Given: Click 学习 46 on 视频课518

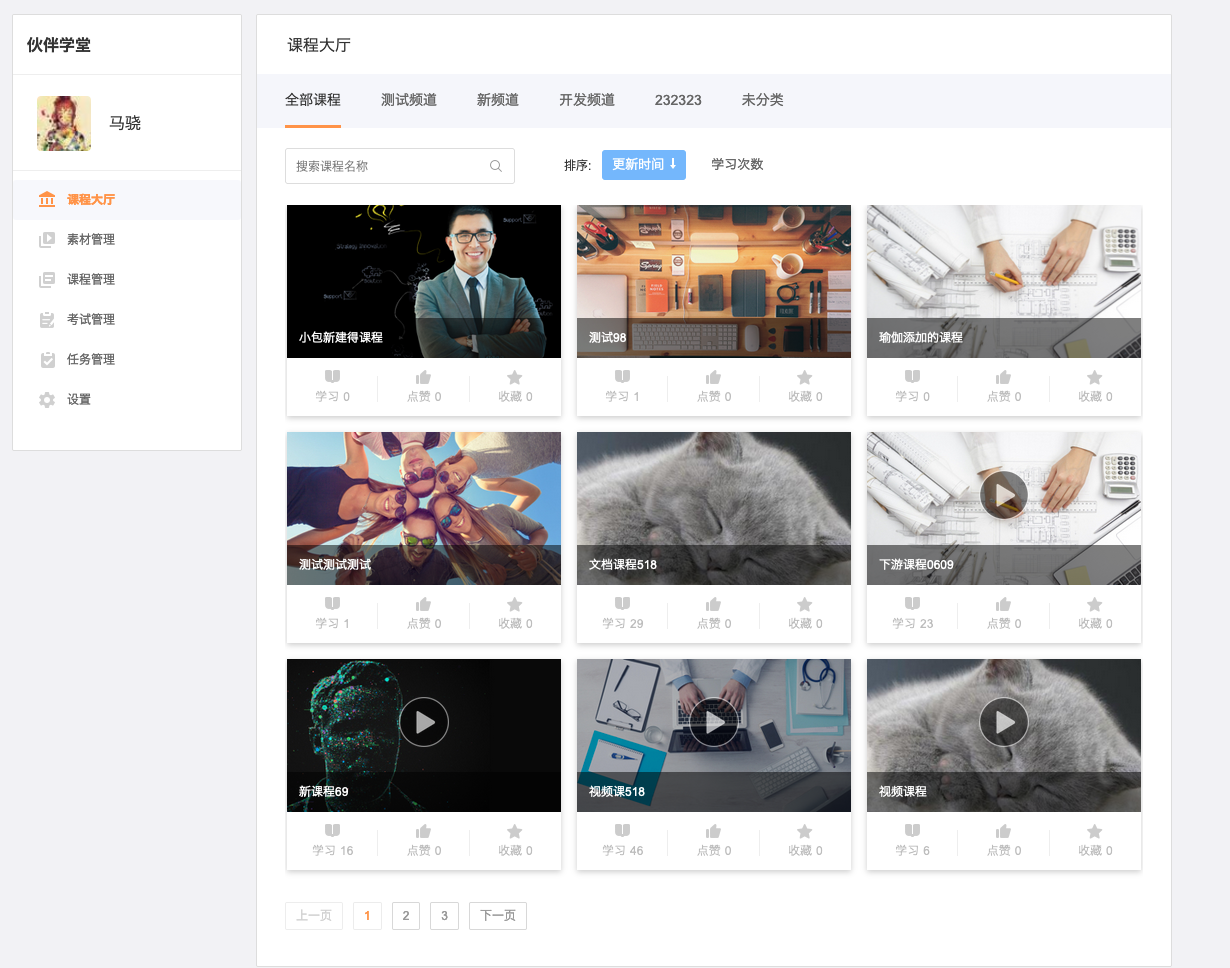Looking at the screenshot, I should point(622,851).
